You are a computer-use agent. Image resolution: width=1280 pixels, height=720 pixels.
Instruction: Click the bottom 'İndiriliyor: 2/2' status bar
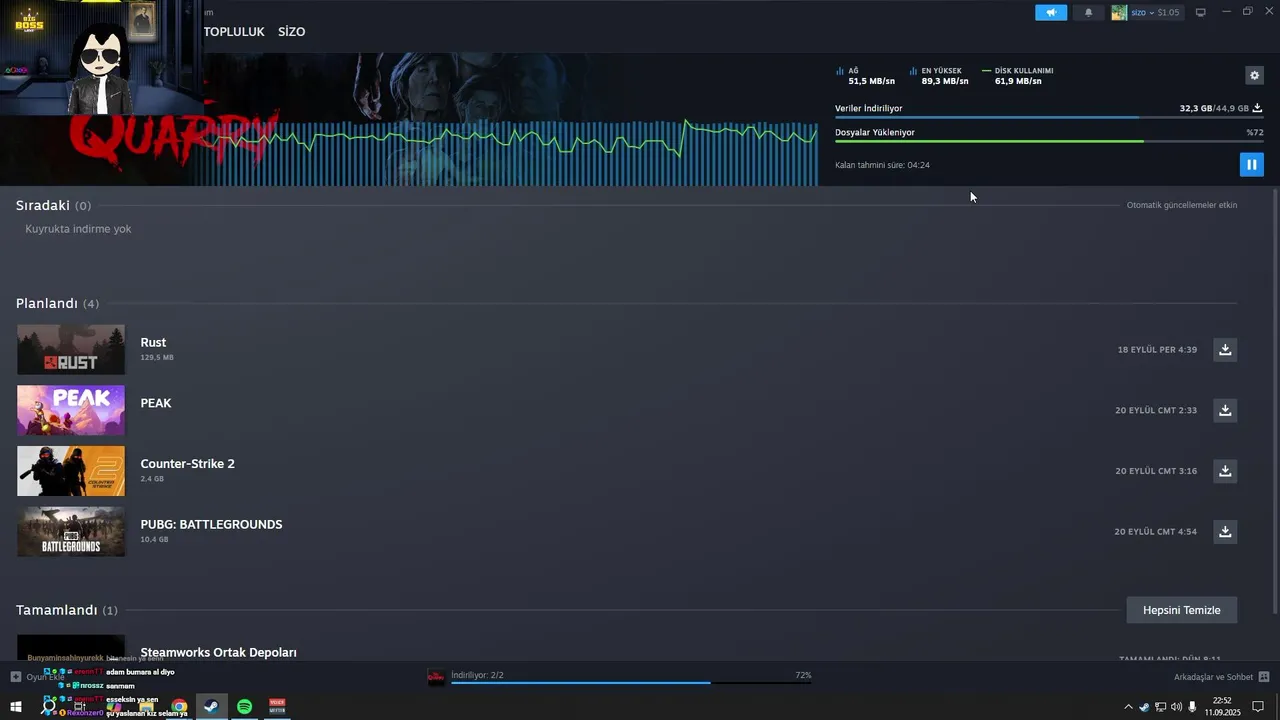(630, 678)
